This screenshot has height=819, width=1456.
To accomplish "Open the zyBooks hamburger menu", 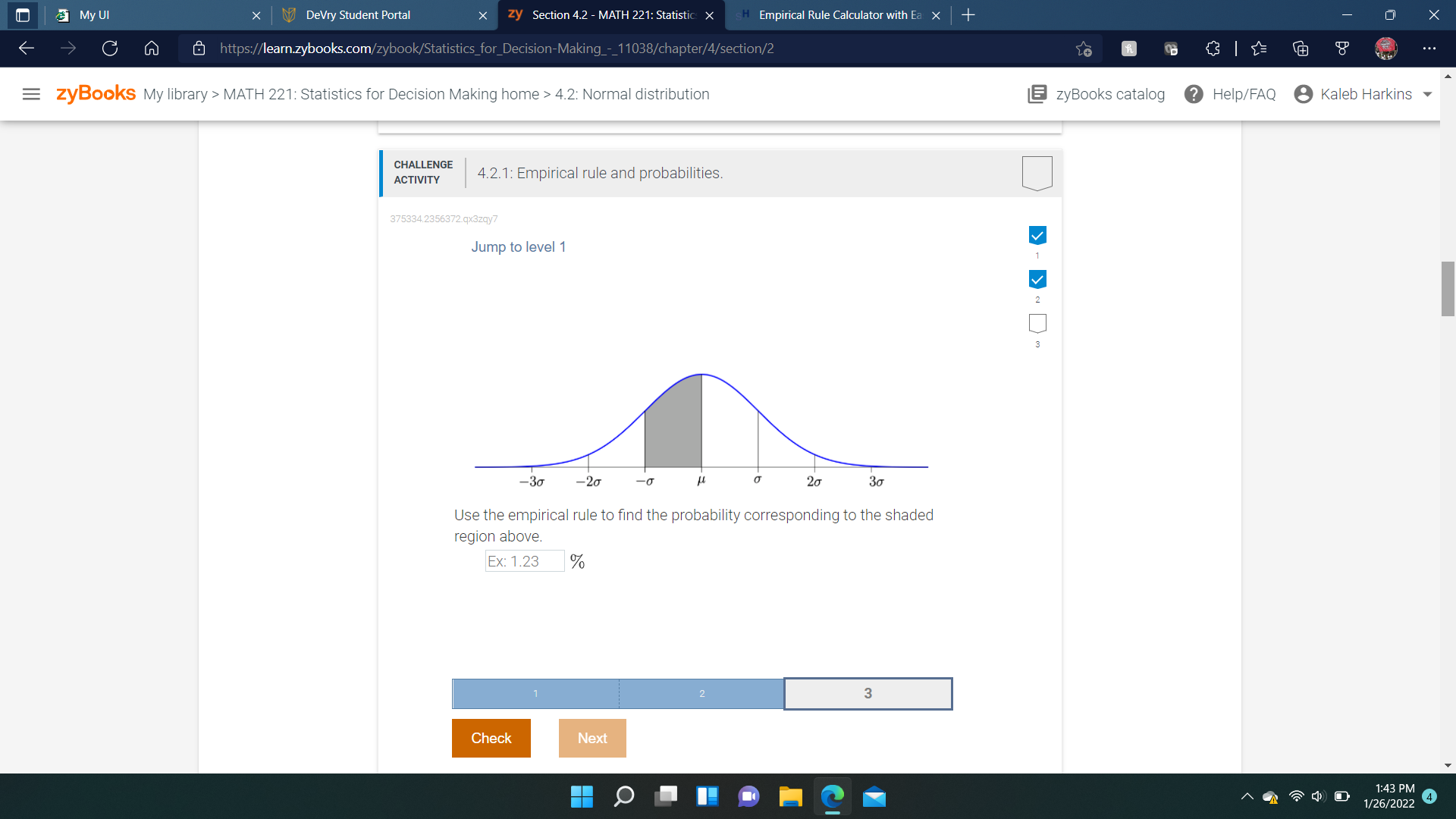I will 31,94.
